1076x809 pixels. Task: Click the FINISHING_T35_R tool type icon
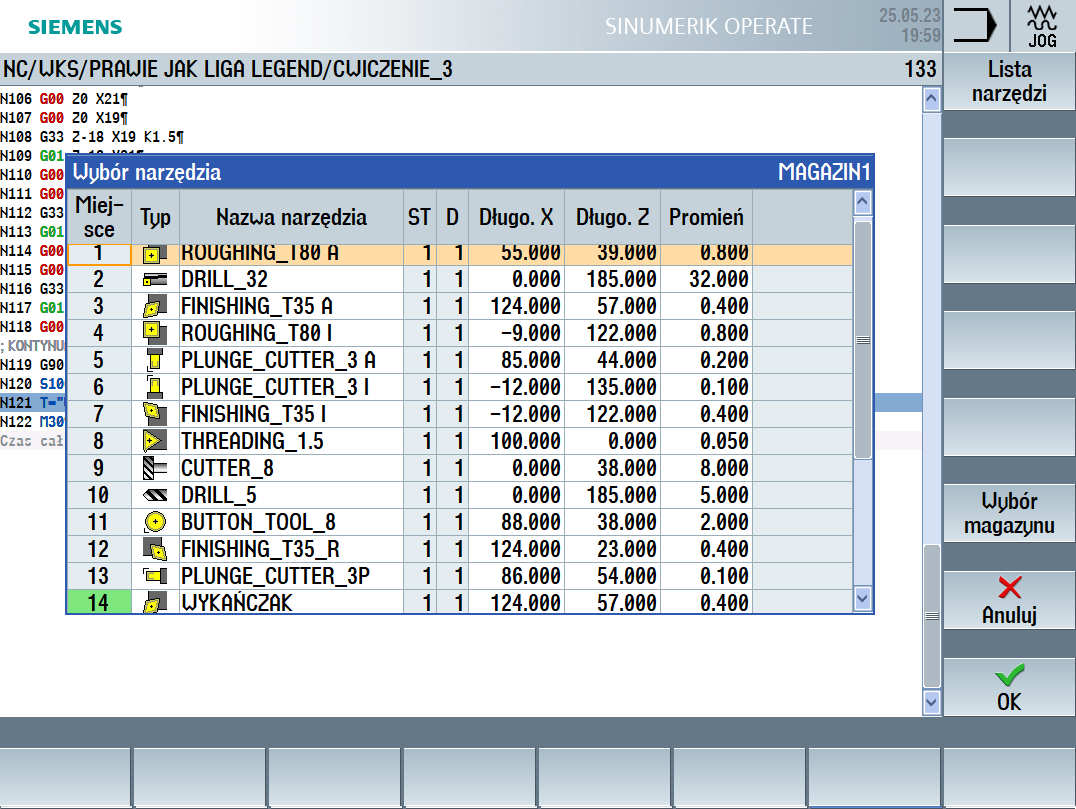154,549
